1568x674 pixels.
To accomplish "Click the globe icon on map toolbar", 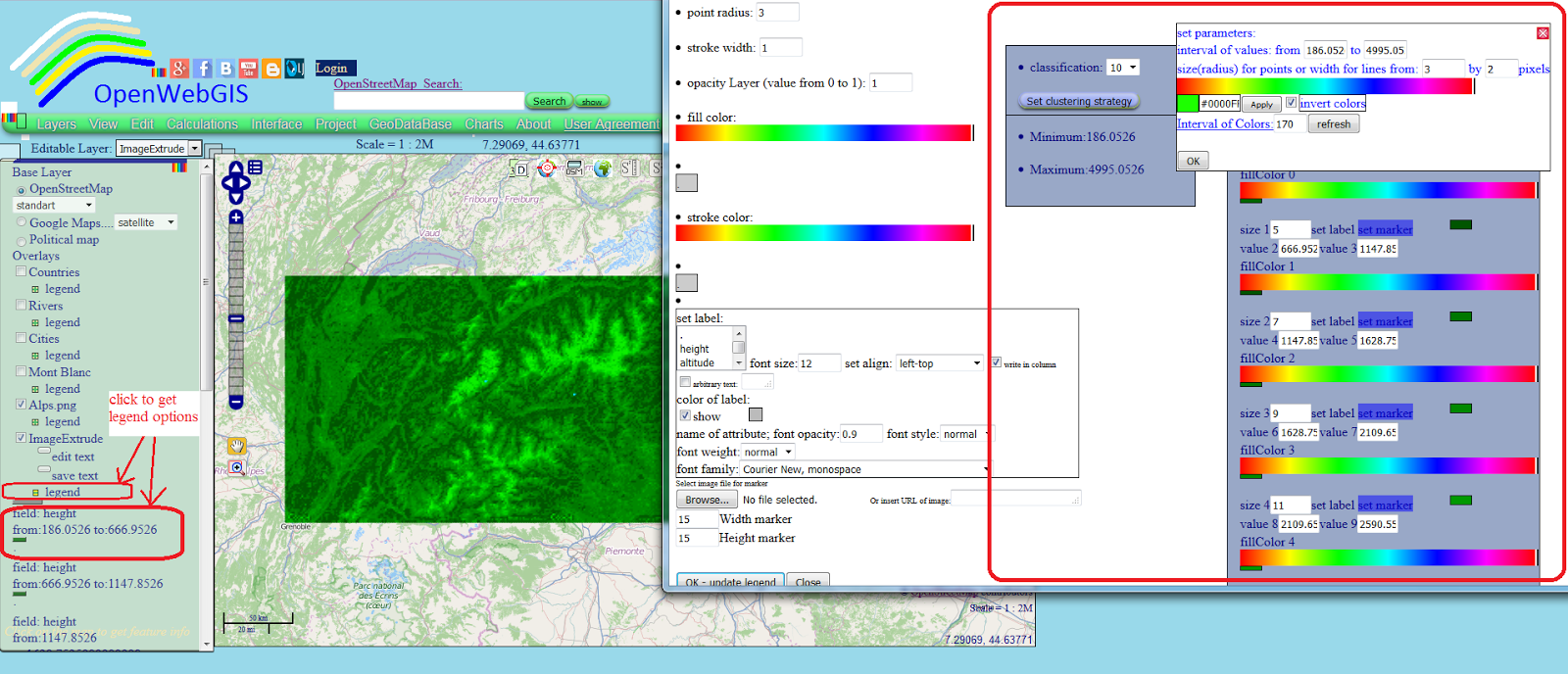I will (603, 168).
